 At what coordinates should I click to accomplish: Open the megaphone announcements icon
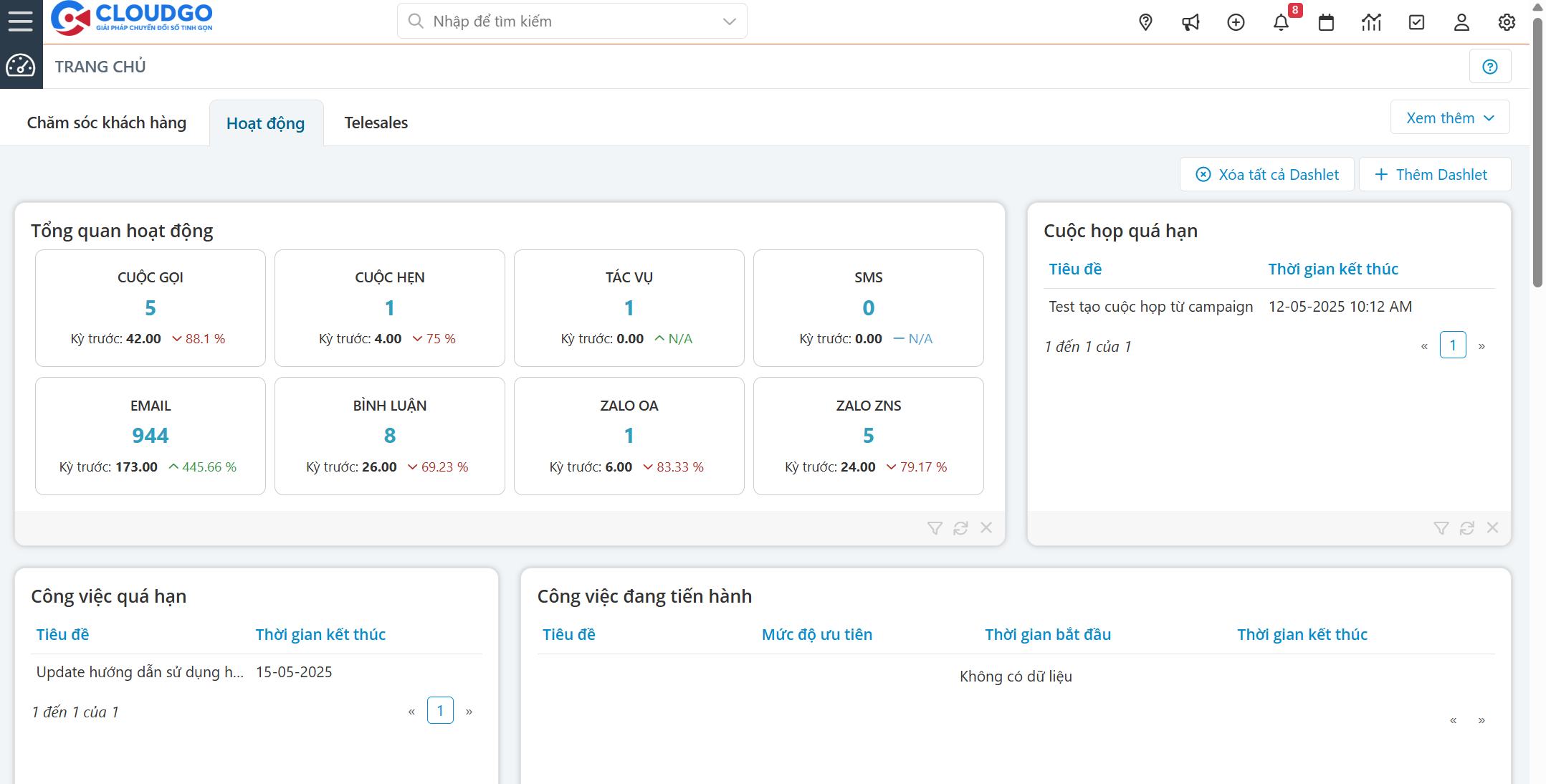click(1190, 22)
